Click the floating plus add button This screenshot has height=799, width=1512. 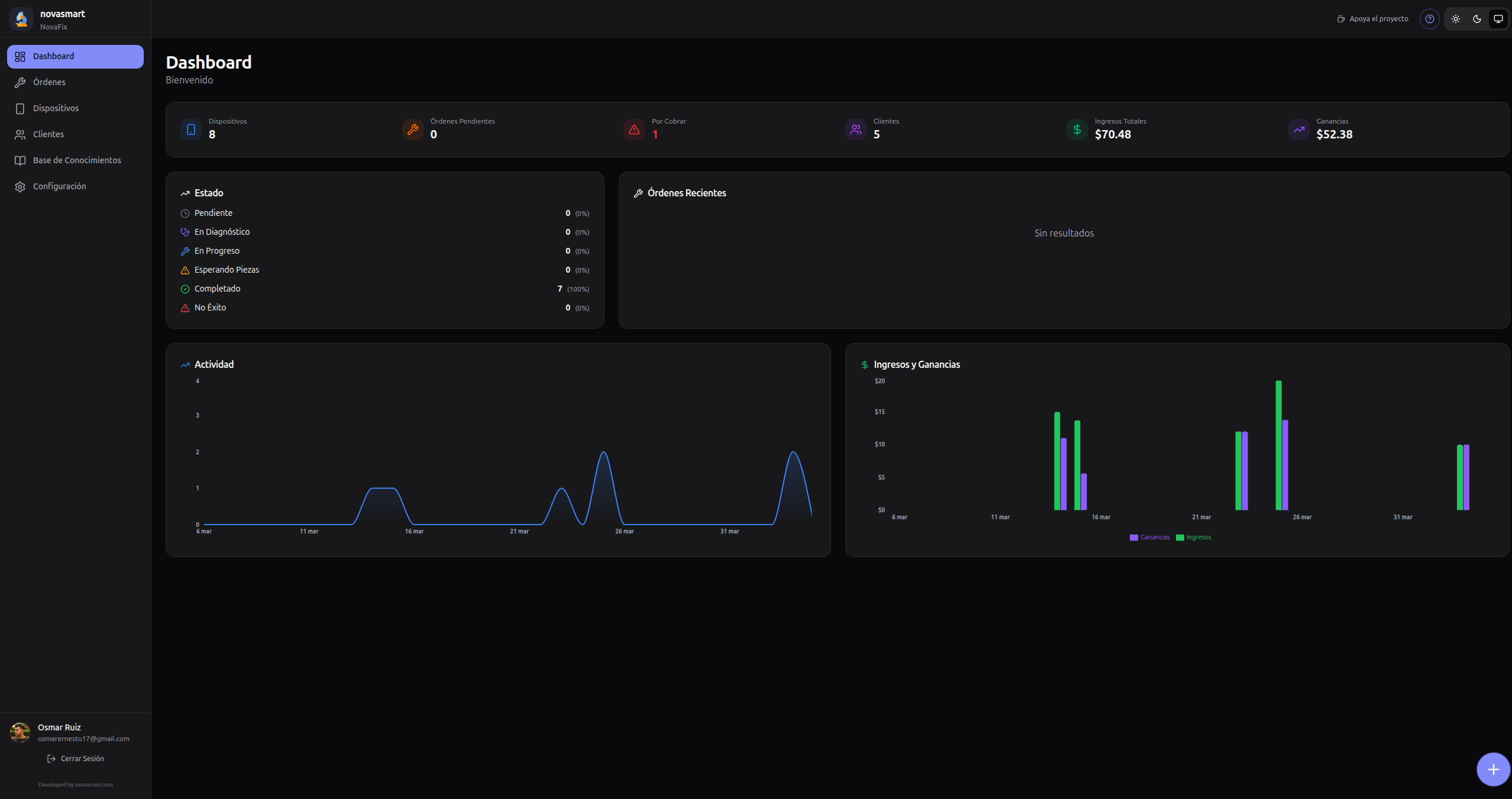(1493, 769)
